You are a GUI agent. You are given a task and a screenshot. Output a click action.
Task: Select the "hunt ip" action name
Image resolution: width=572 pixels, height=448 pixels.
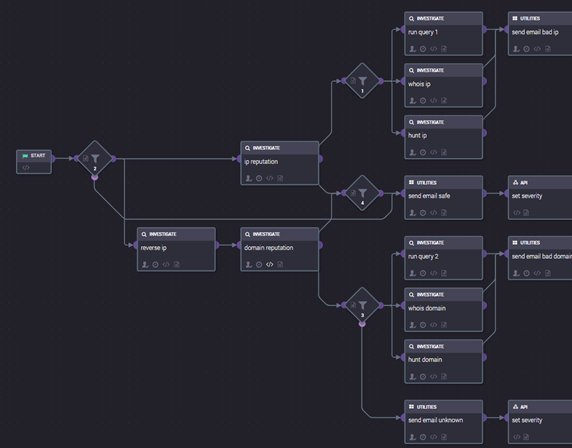tap(417, 135)
